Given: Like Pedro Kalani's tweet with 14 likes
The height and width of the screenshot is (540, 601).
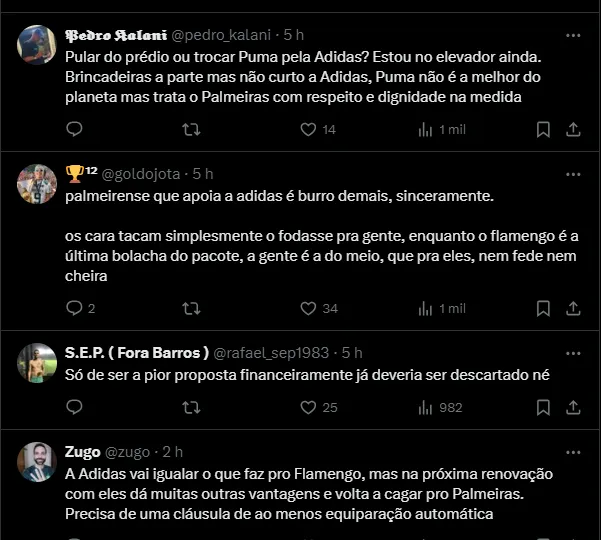Looking at the screenshot, I should coord(308,129).
